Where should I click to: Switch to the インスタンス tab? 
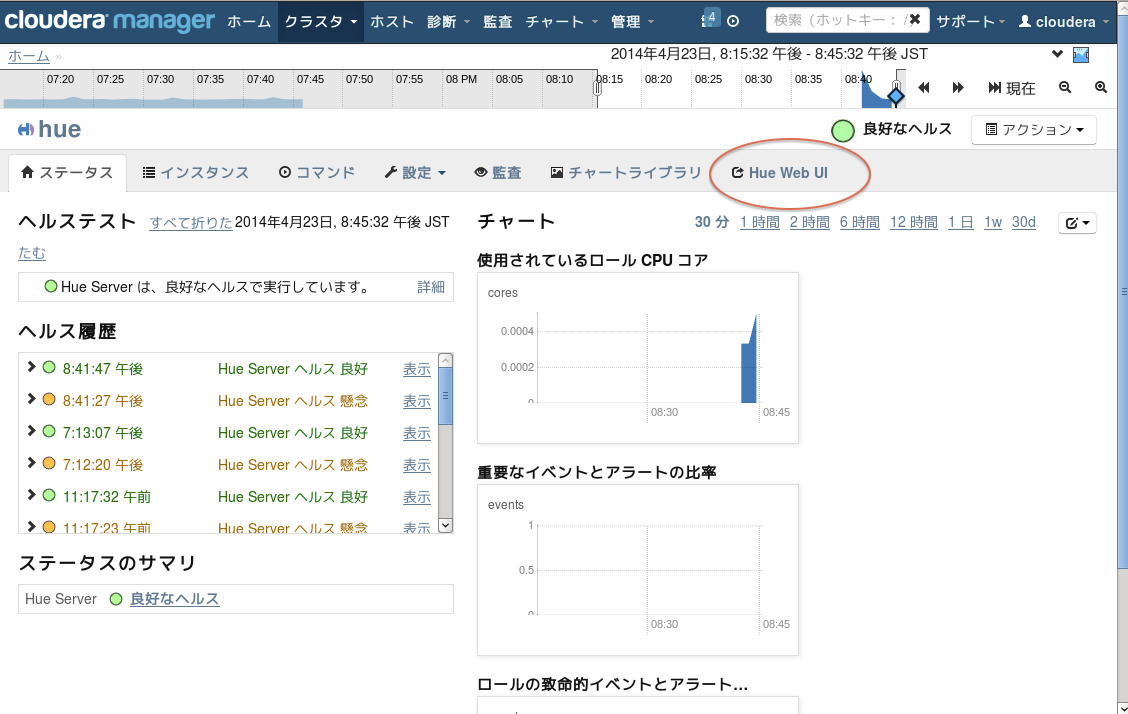pyautogui.click(x=196, y=173)
